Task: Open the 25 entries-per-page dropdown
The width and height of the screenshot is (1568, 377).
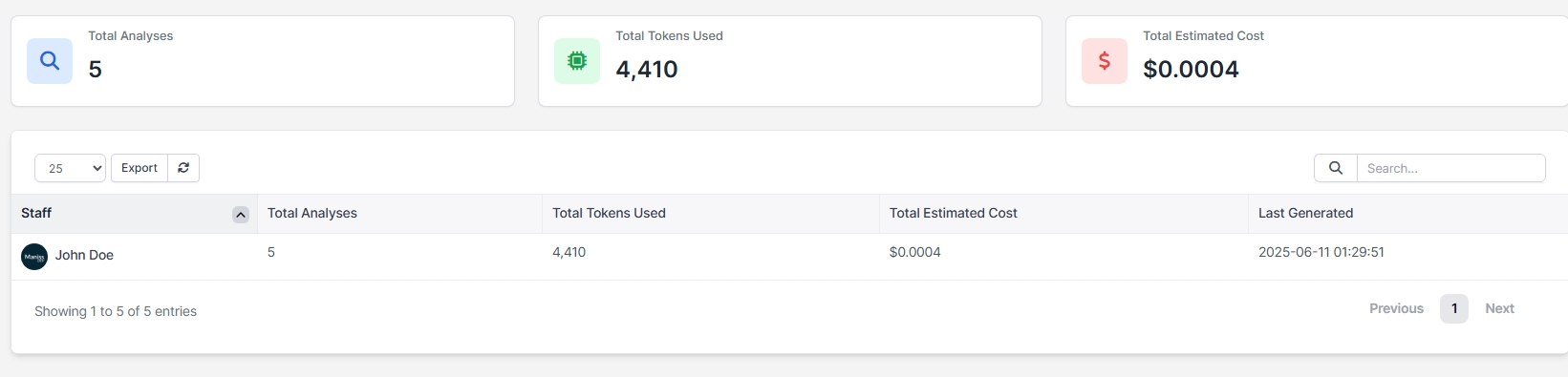Action: point(70,168)
